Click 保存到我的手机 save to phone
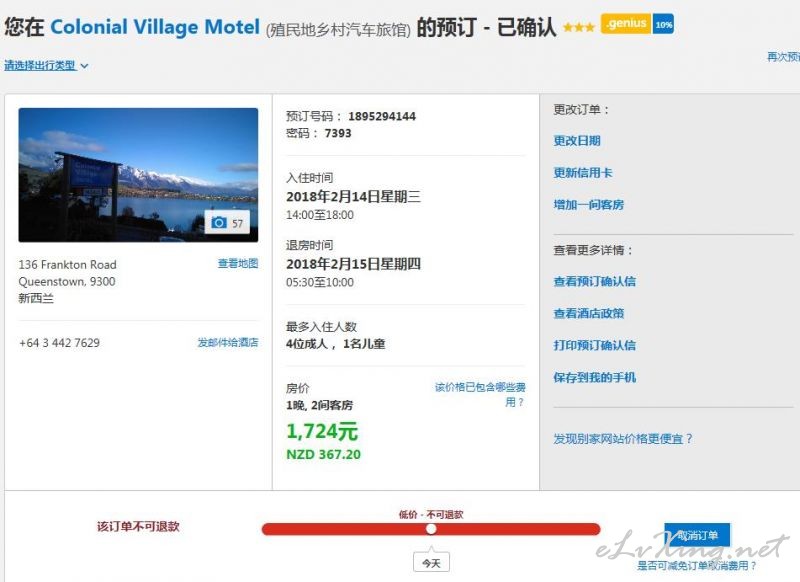 coord(594,377)
